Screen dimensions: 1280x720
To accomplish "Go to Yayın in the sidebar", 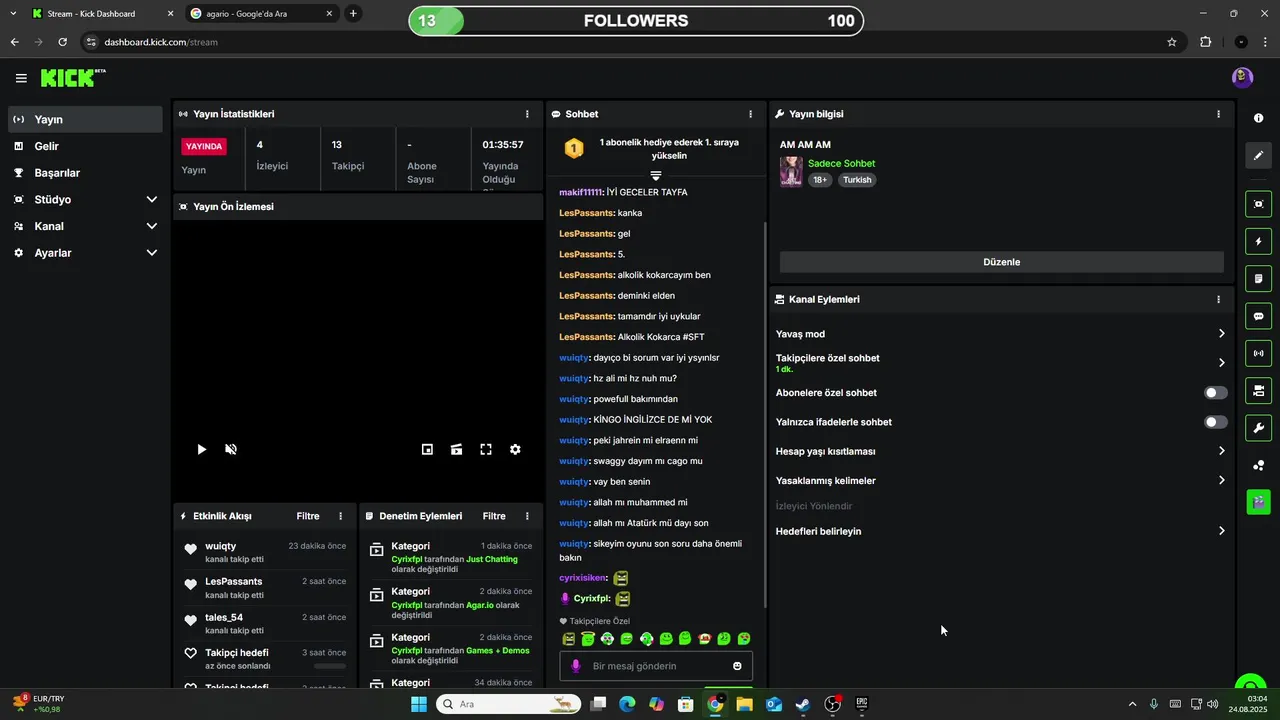I will (x=85, y=119).
